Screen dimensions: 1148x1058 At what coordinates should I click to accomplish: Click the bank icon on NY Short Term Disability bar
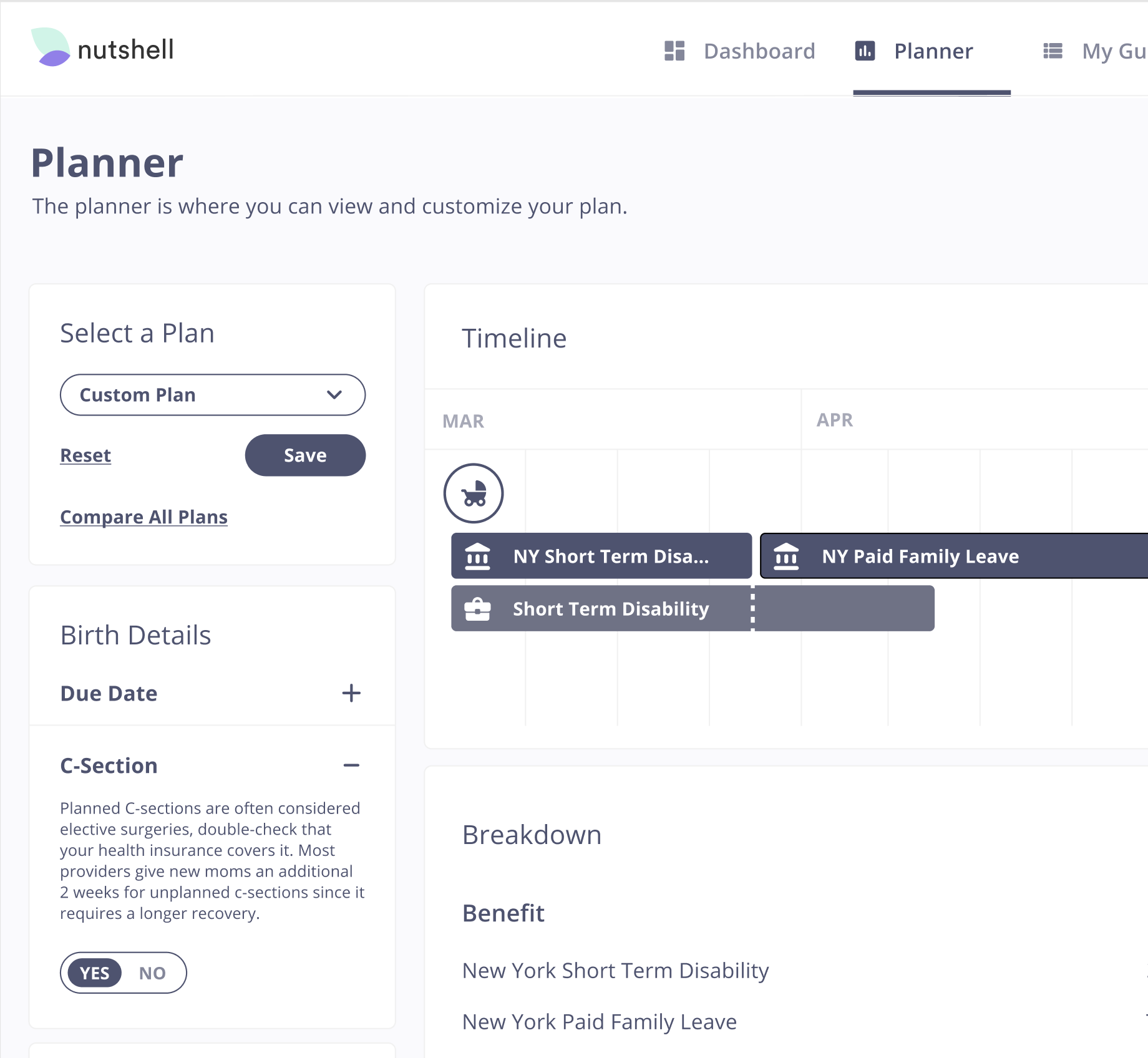tap(478, 556)
